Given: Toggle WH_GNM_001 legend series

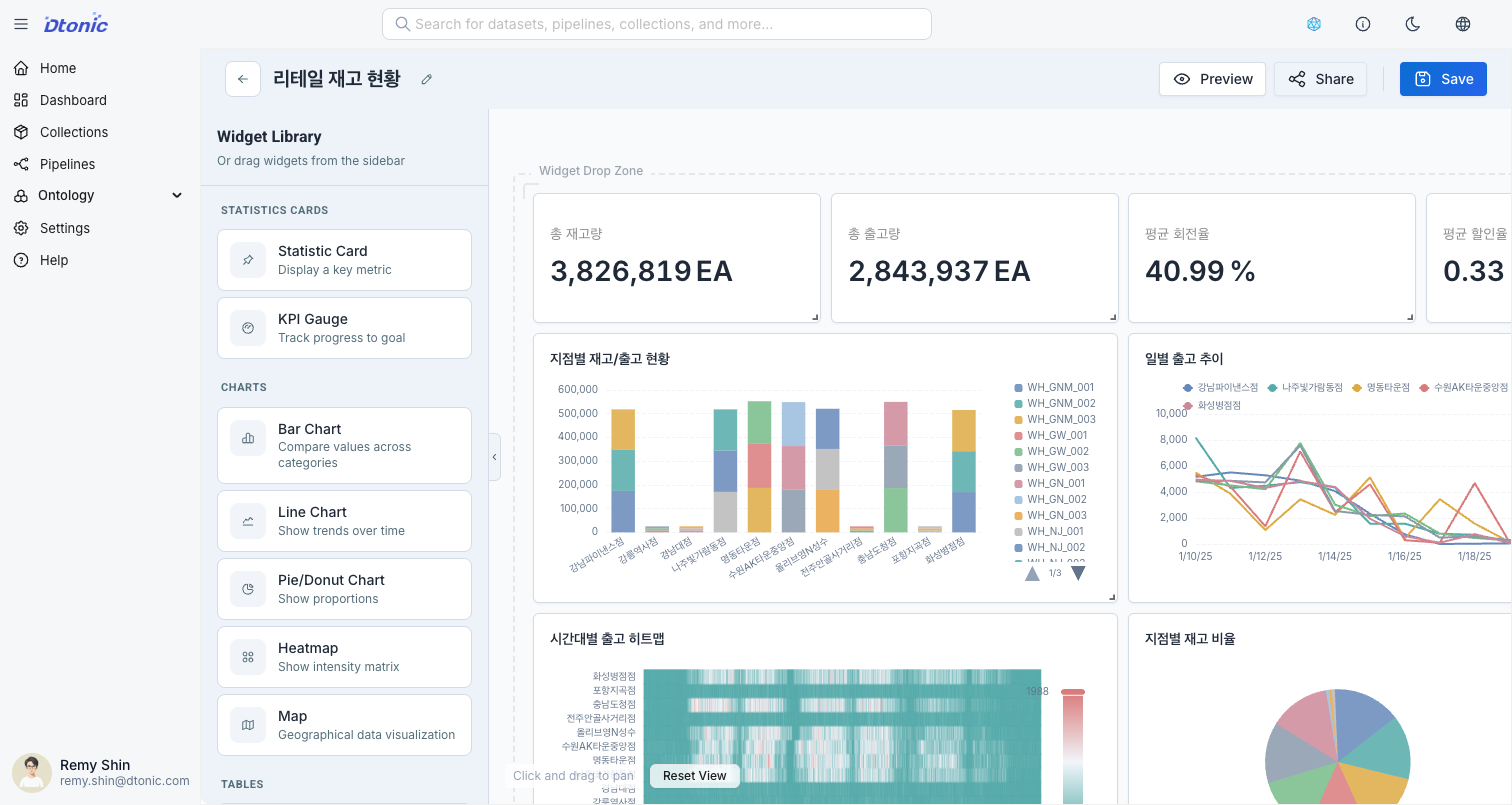Looking at the screenshot, I should click(x=1055, y=387).
